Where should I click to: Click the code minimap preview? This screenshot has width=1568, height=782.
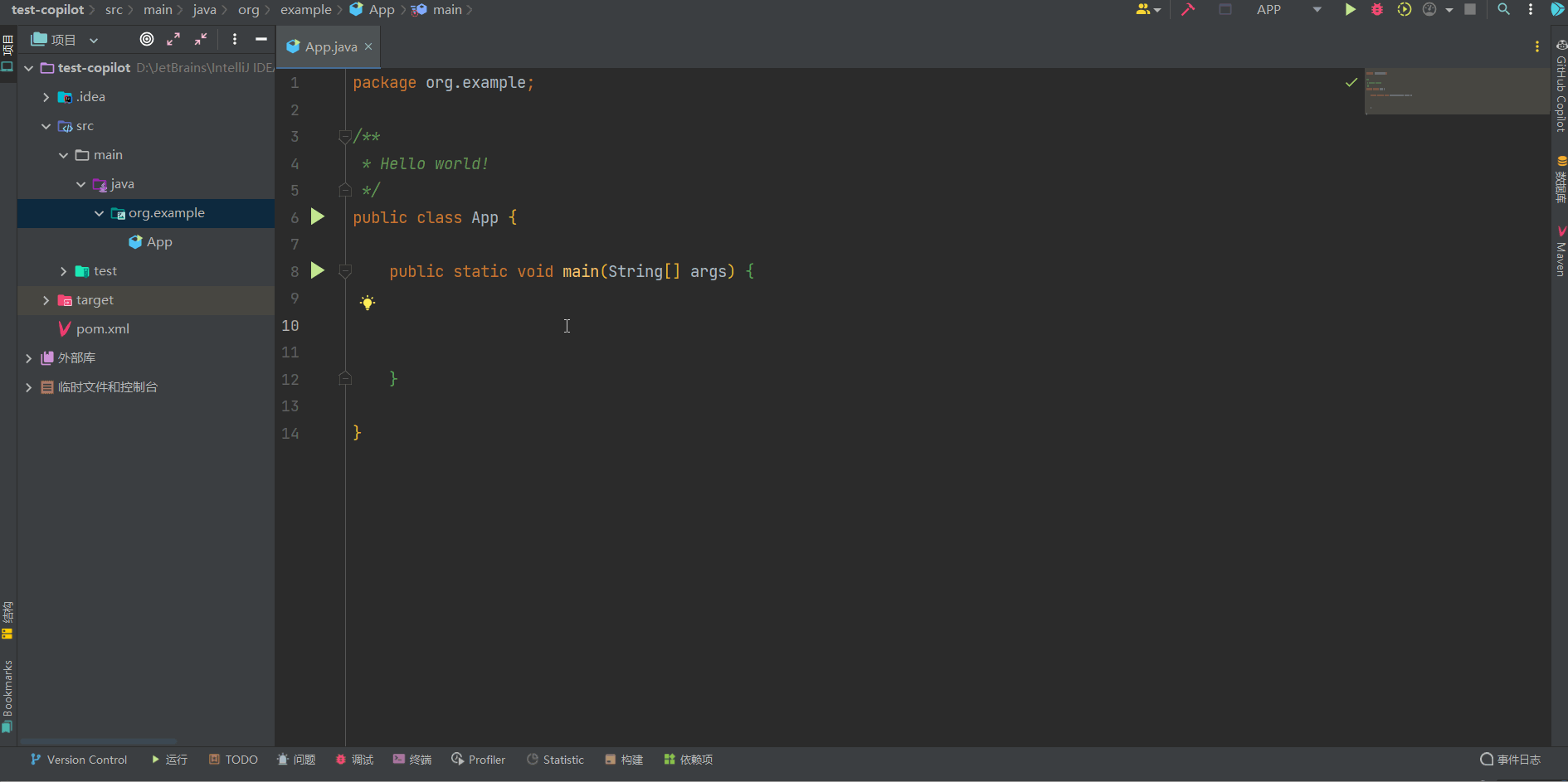(1457, 91)
